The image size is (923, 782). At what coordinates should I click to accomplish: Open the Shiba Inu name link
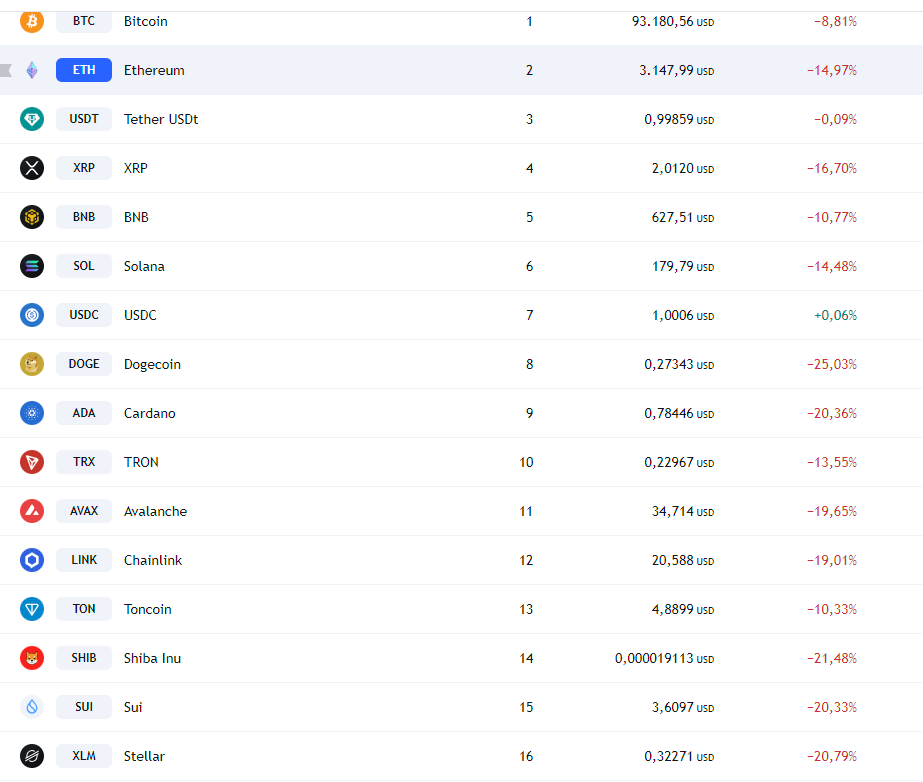click(x=152, y=658)
